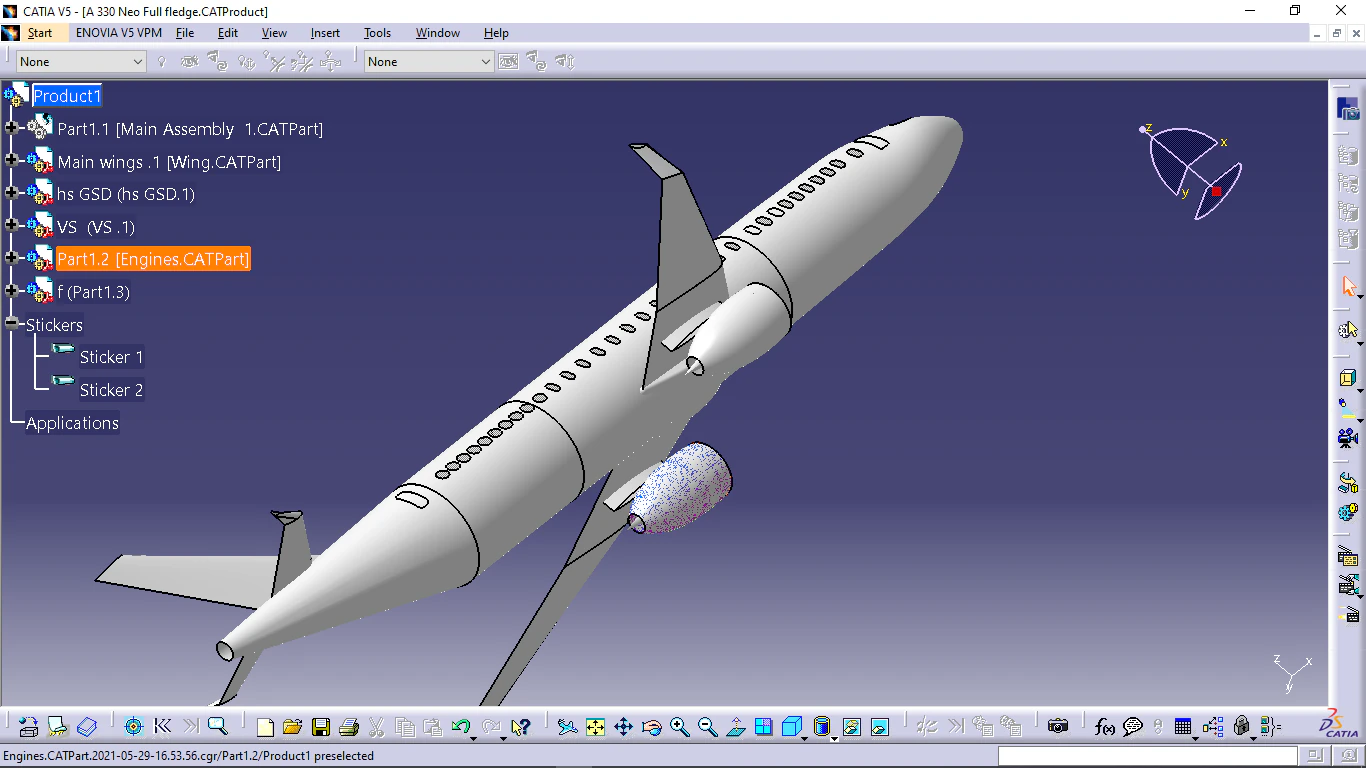Expand the Part1.1 Main Assembly node

[12, 128]
